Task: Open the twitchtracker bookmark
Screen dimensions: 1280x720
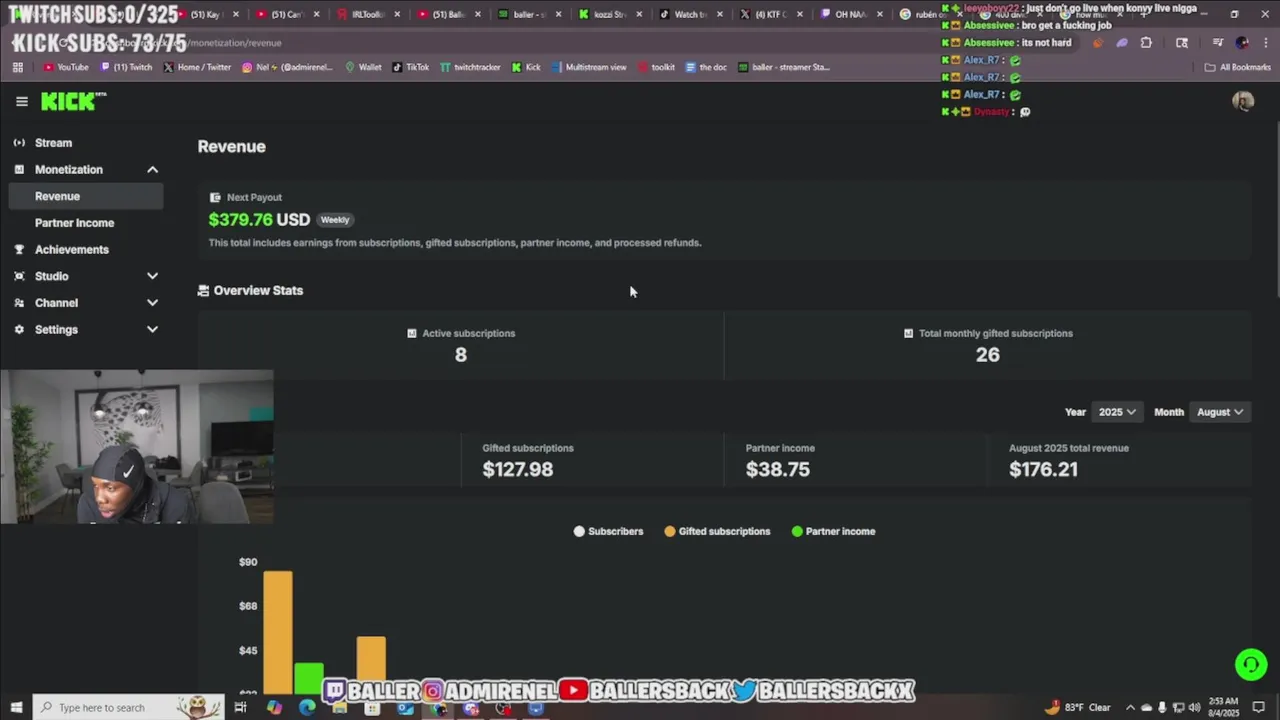Action: [x=470, y=67]
